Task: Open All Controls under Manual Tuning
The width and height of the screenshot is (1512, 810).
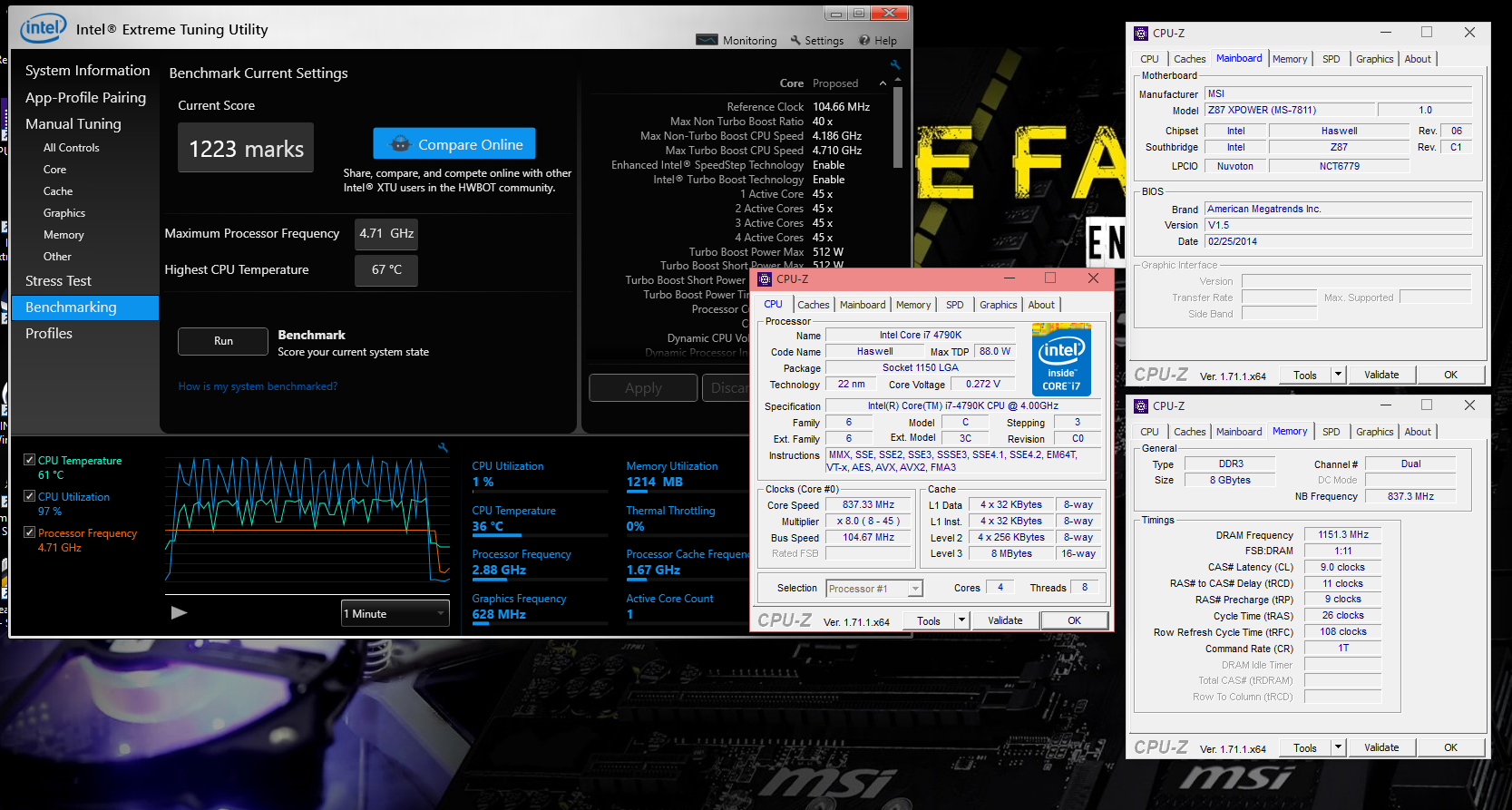Action: [72, 148]
